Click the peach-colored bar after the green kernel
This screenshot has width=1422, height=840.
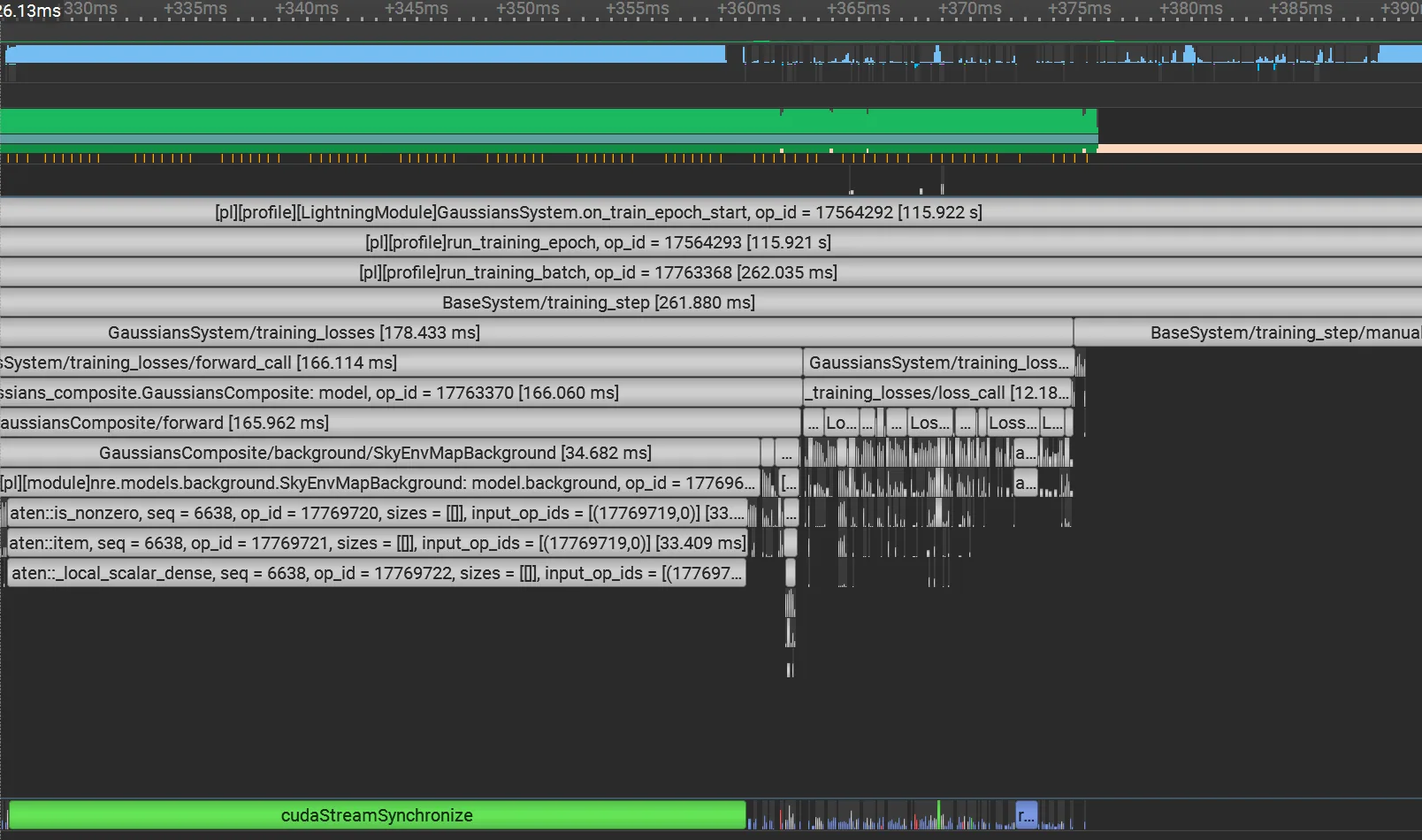tap(1259, 149)
